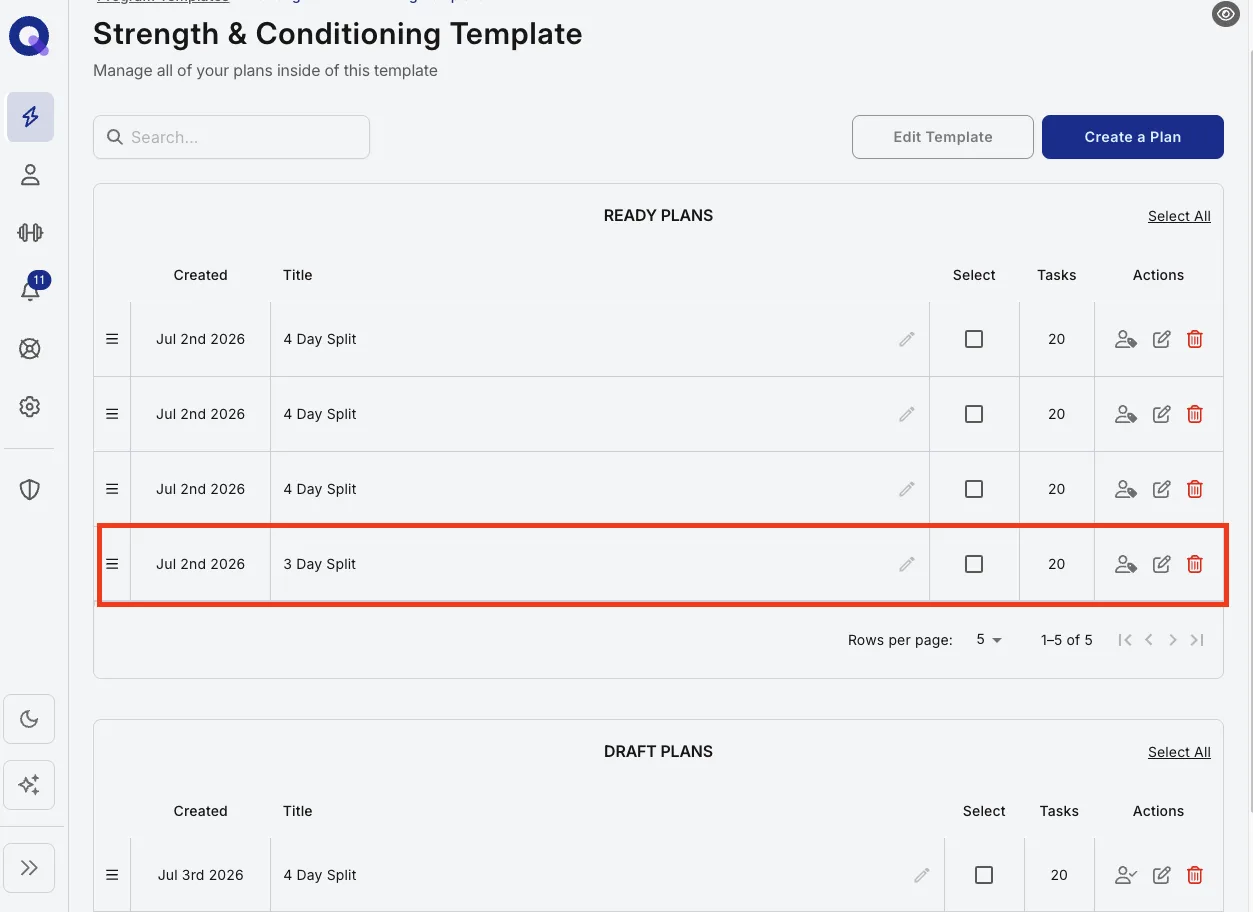Screen dimensions: 1253x912
Task: Tick the checkbox for the Jul 3rd 2026 draft plan
Action: point(984,875)
